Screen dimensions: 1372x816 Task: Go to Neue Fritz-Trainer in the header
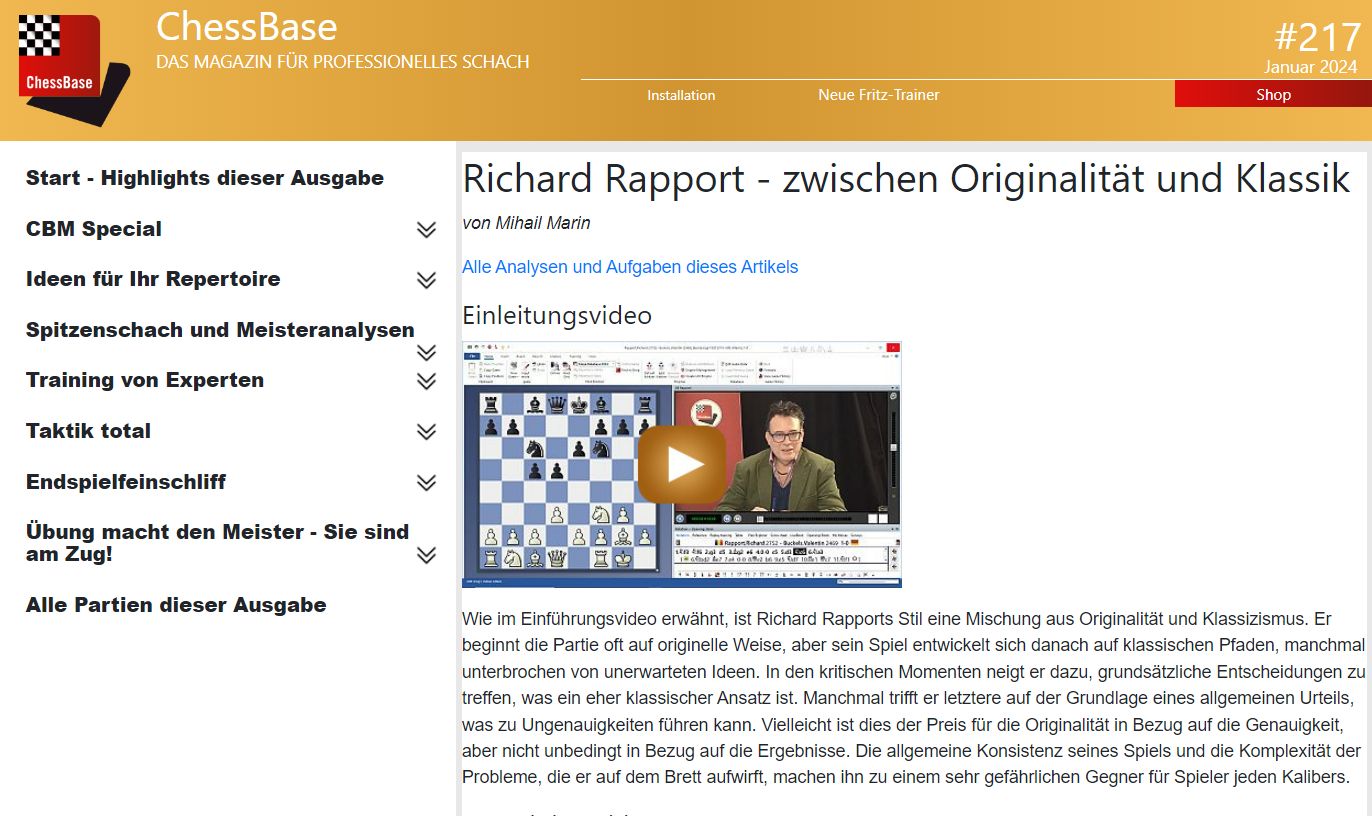(878, 95)
